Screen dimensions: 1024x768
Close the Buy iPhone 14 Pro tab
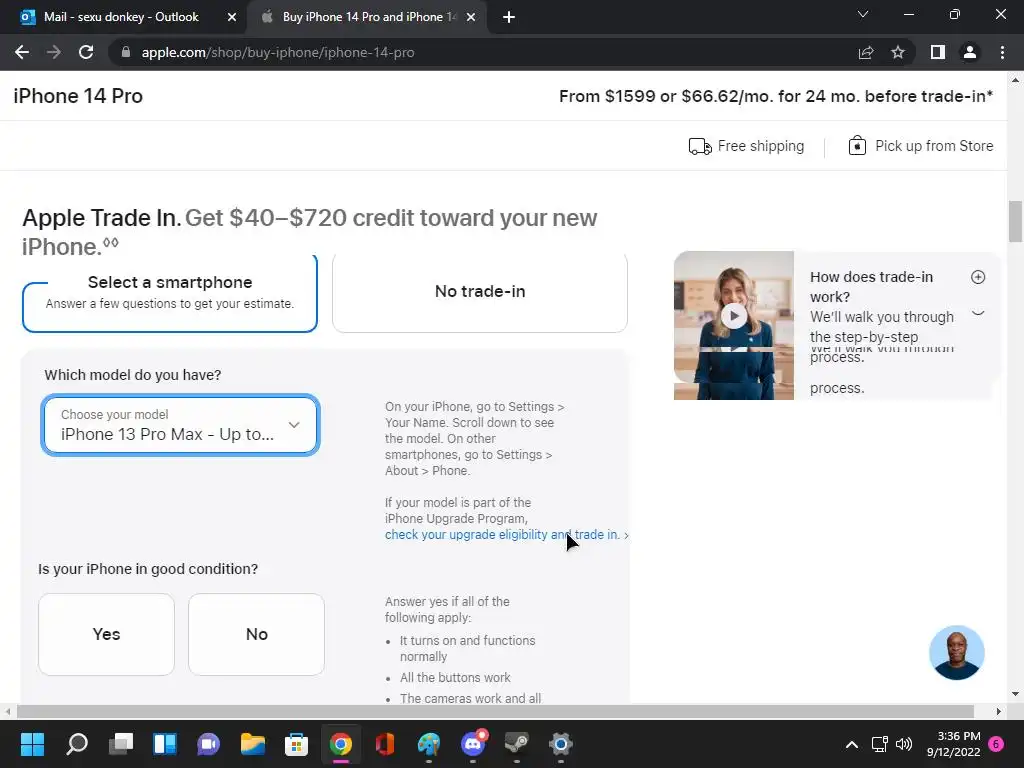(x=471, y=17)
